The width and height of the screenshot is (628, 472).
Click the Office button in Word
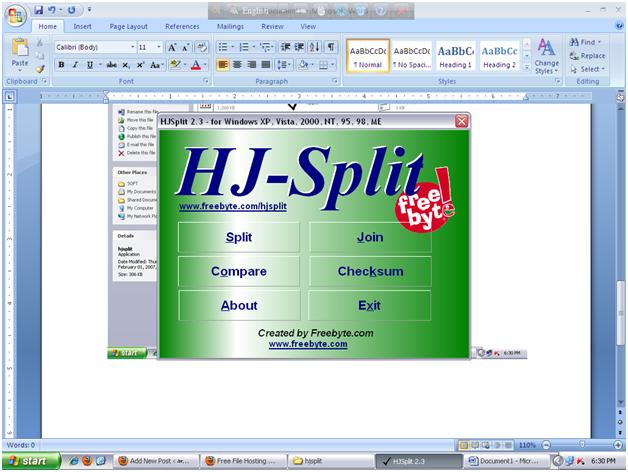[15, 15]
